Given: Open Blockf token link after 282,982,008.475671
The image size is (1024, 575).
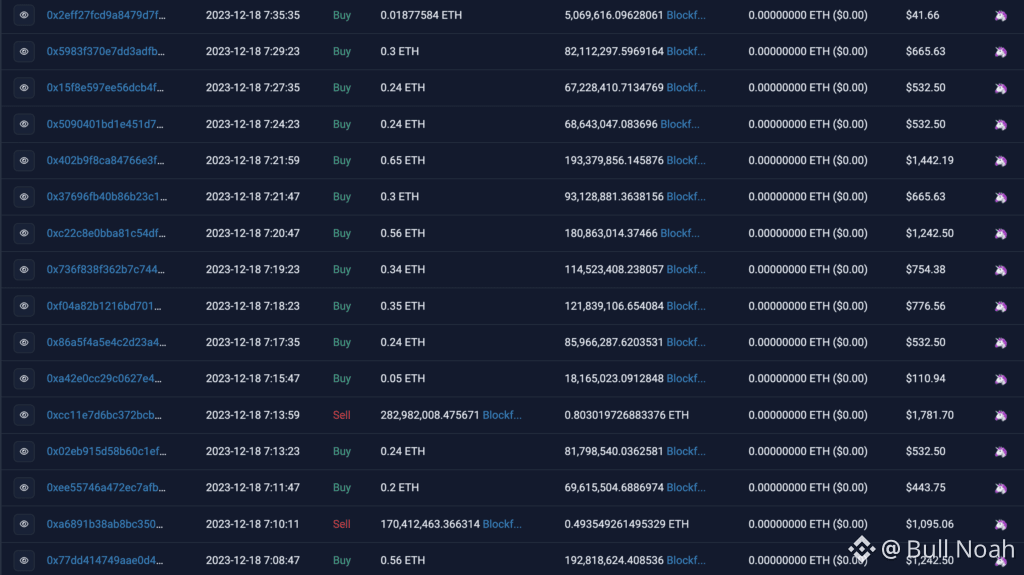Looking at the screenshot, I should pyautogui.click(x=502, y=415).
